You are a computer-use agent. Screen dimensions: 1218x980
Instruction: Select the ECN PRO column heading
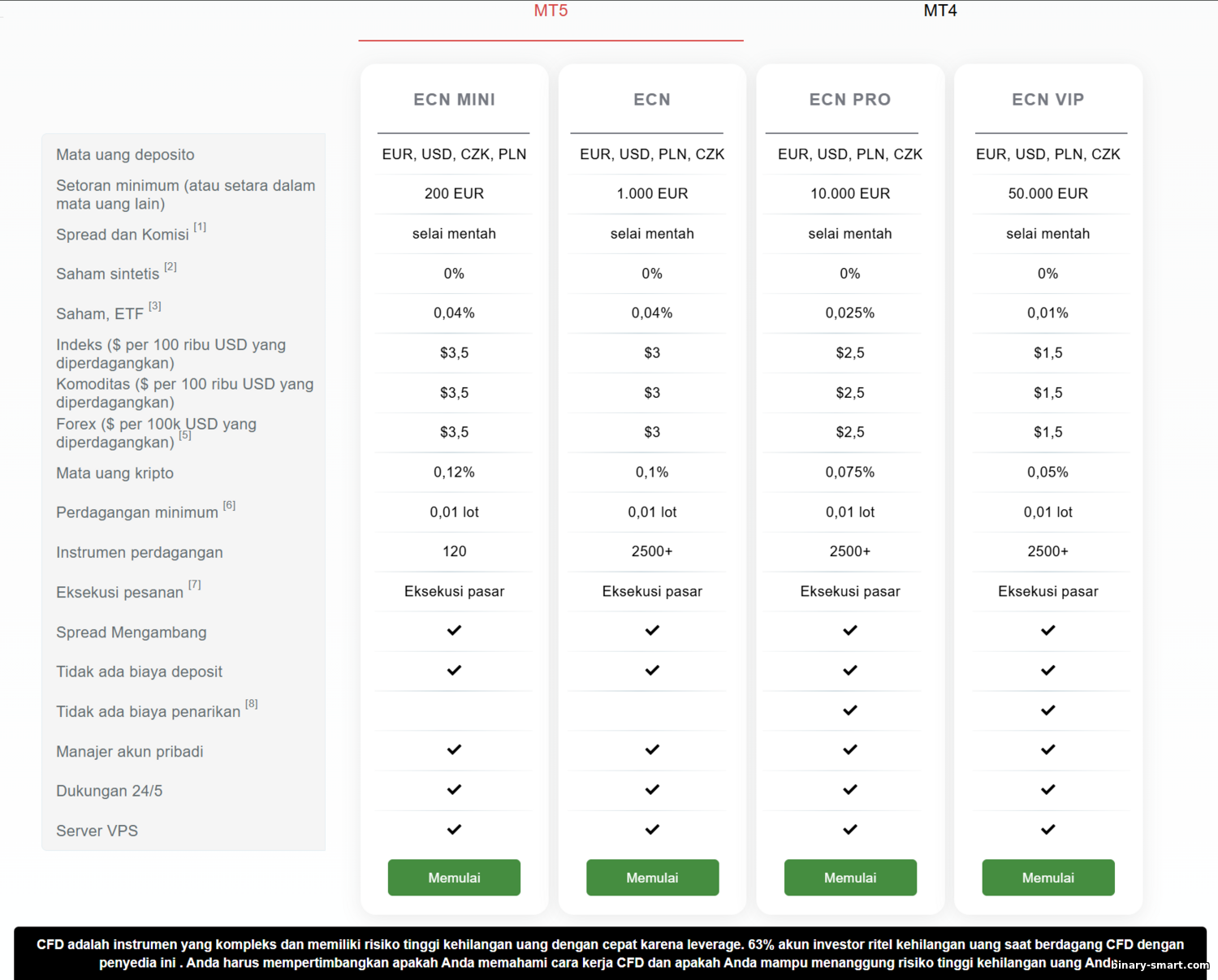coord(850,100)
